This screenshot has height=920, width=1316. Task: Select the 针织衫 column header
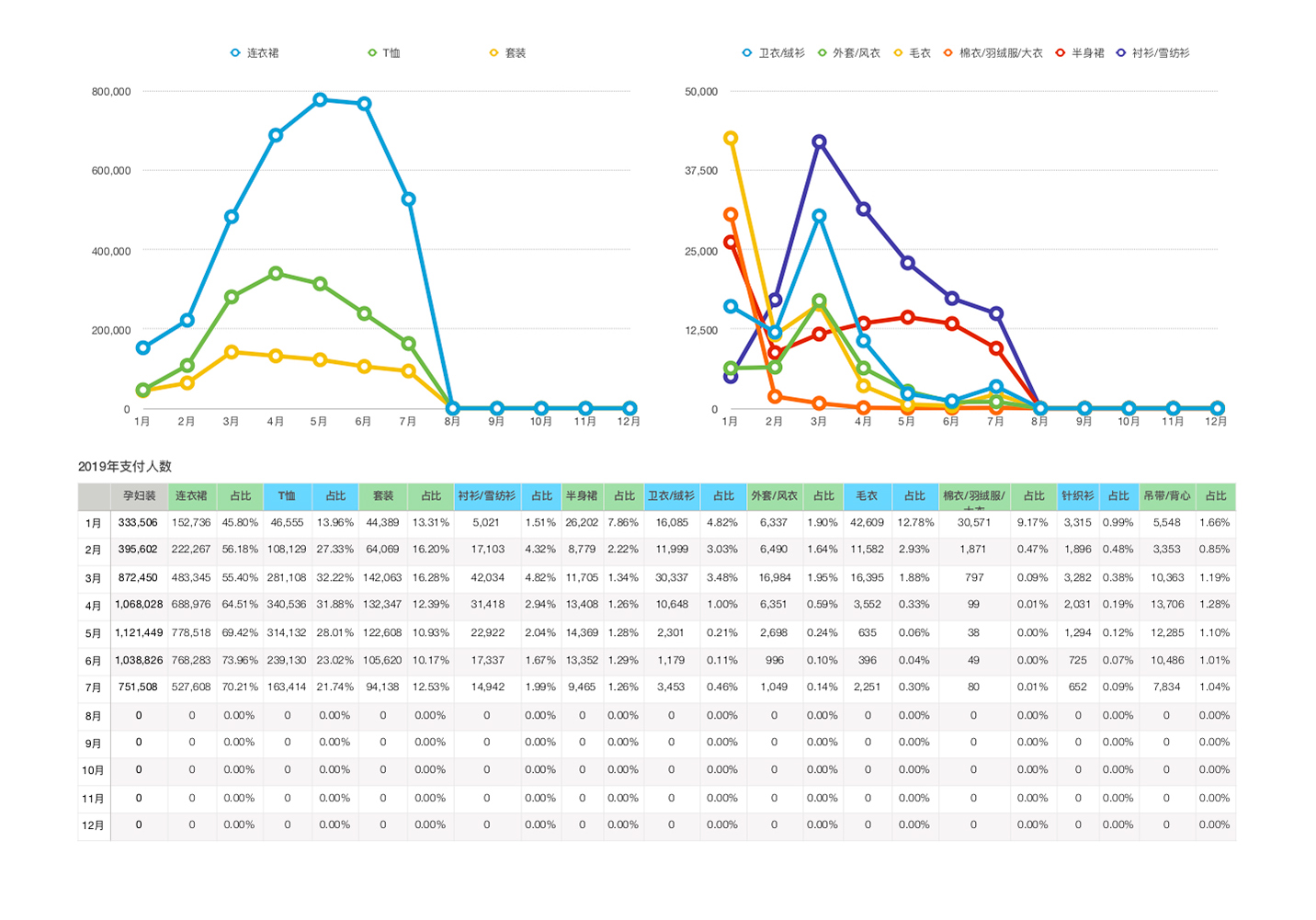click(1077, 496)
